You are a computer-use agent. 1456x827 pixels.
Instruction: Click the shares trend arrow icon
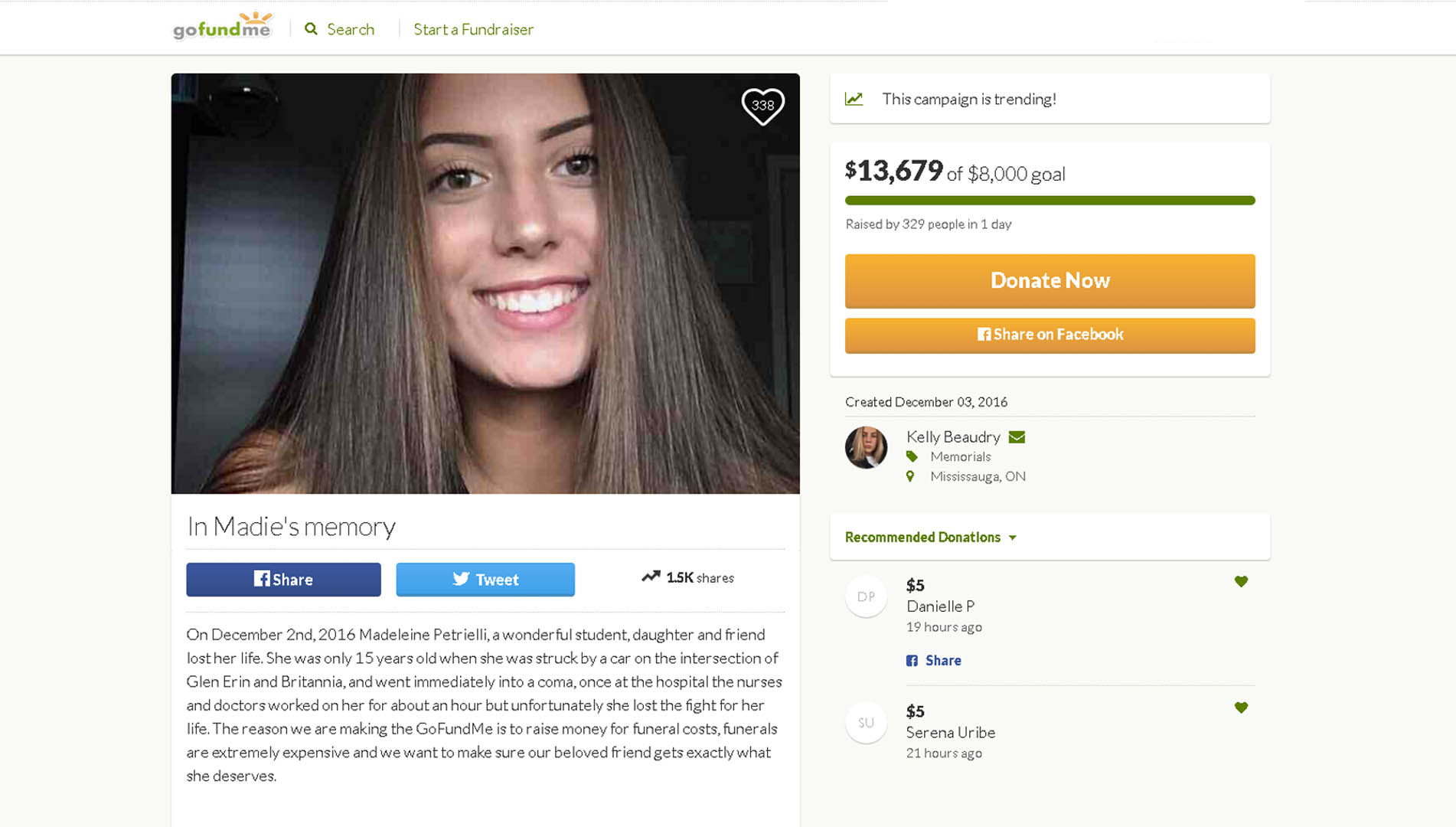coord(651,577)
